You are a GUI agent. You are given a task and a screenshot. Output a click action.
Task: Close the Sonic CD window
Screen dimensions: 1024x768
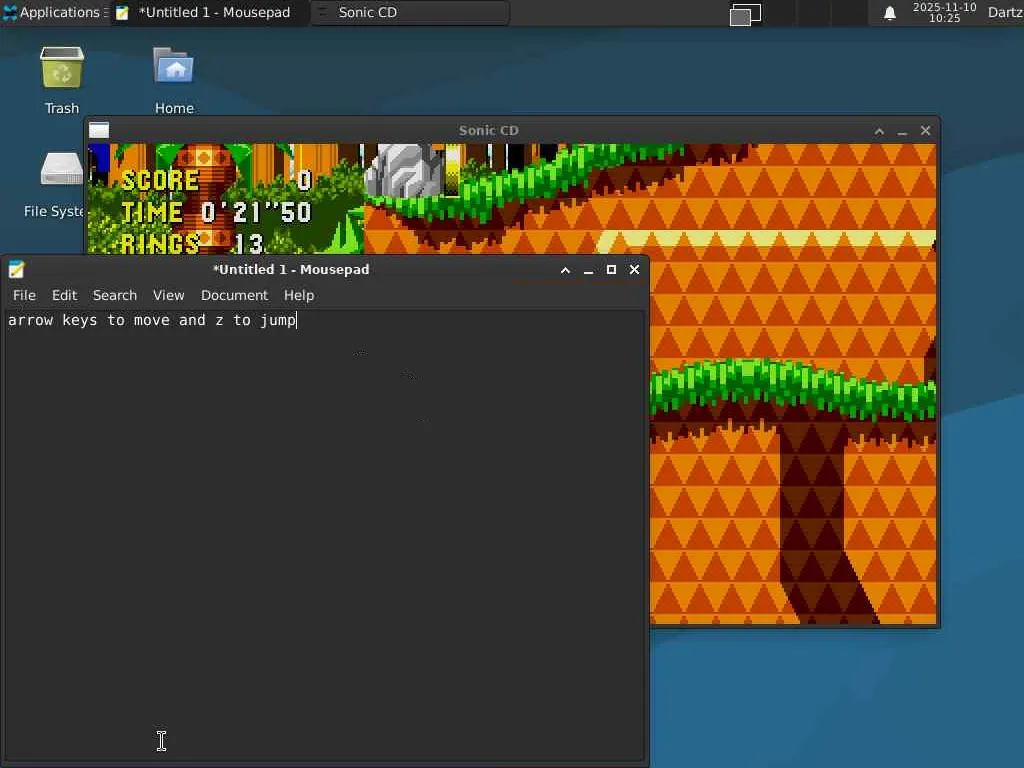coord(925,131)
